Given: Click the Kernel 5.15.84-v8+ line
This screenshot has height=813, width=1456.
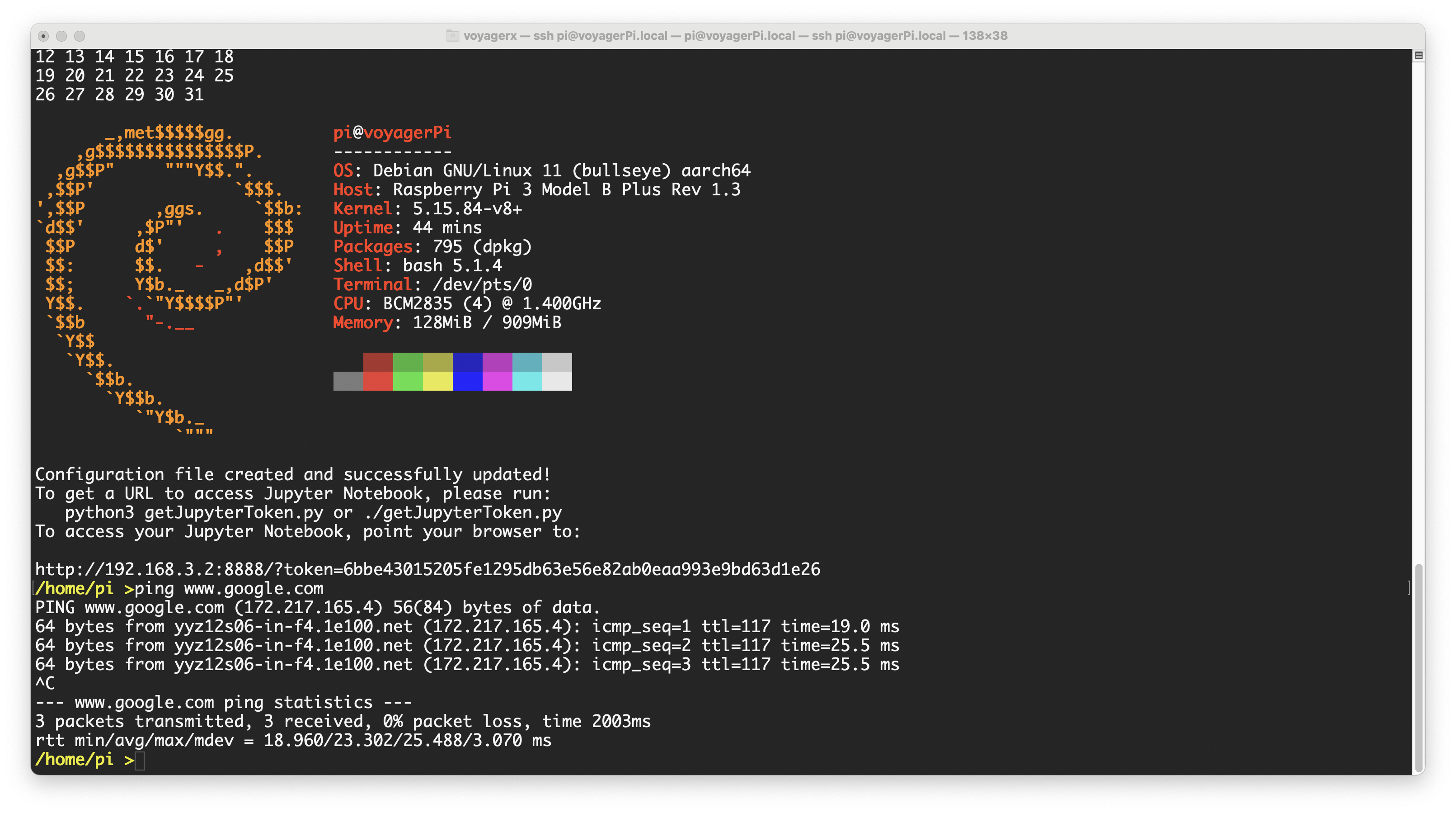Looking at the screenshot, I should coord(427,208).
